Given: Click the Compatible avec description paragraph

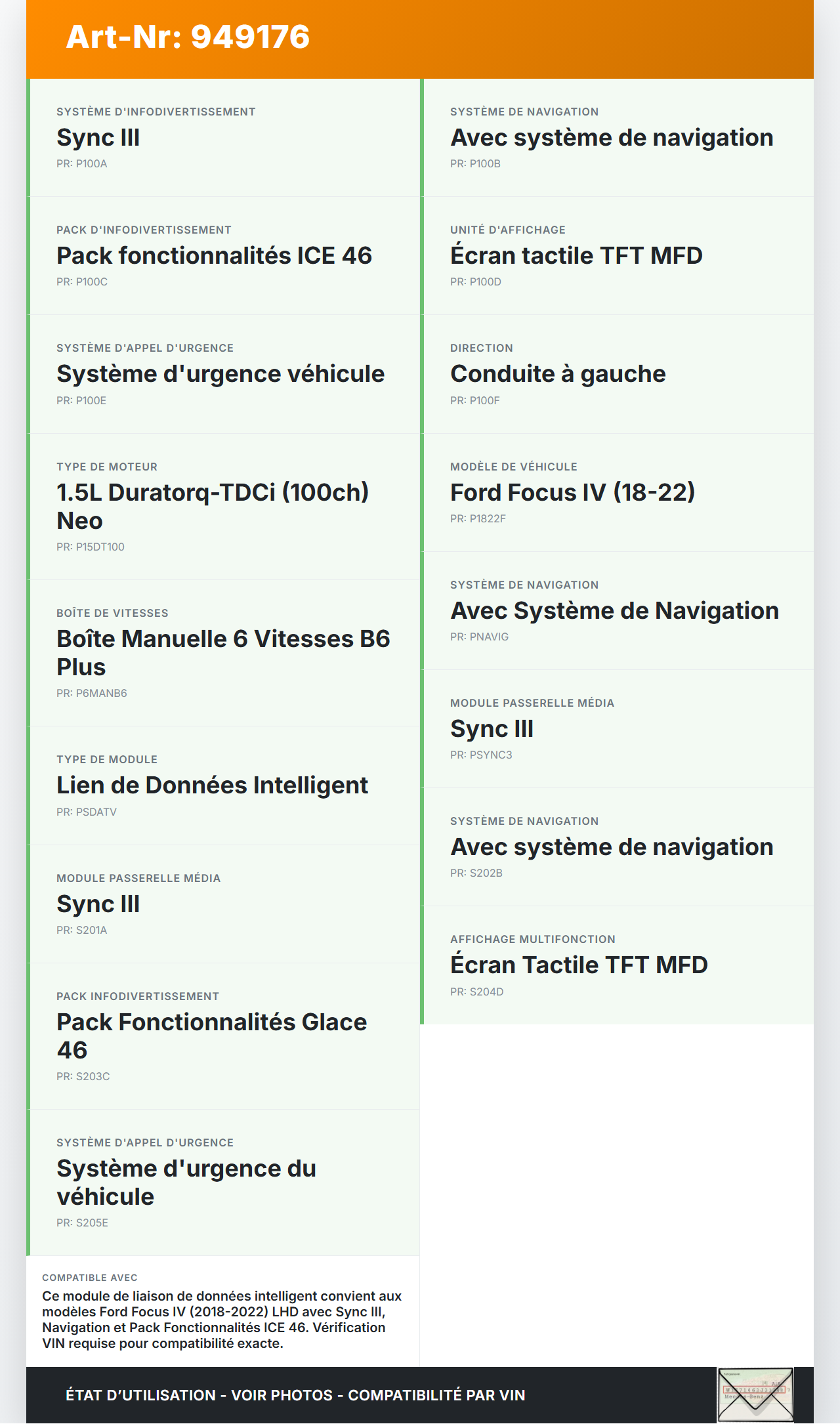Looking at the screenshot, I should point(222,1319).
